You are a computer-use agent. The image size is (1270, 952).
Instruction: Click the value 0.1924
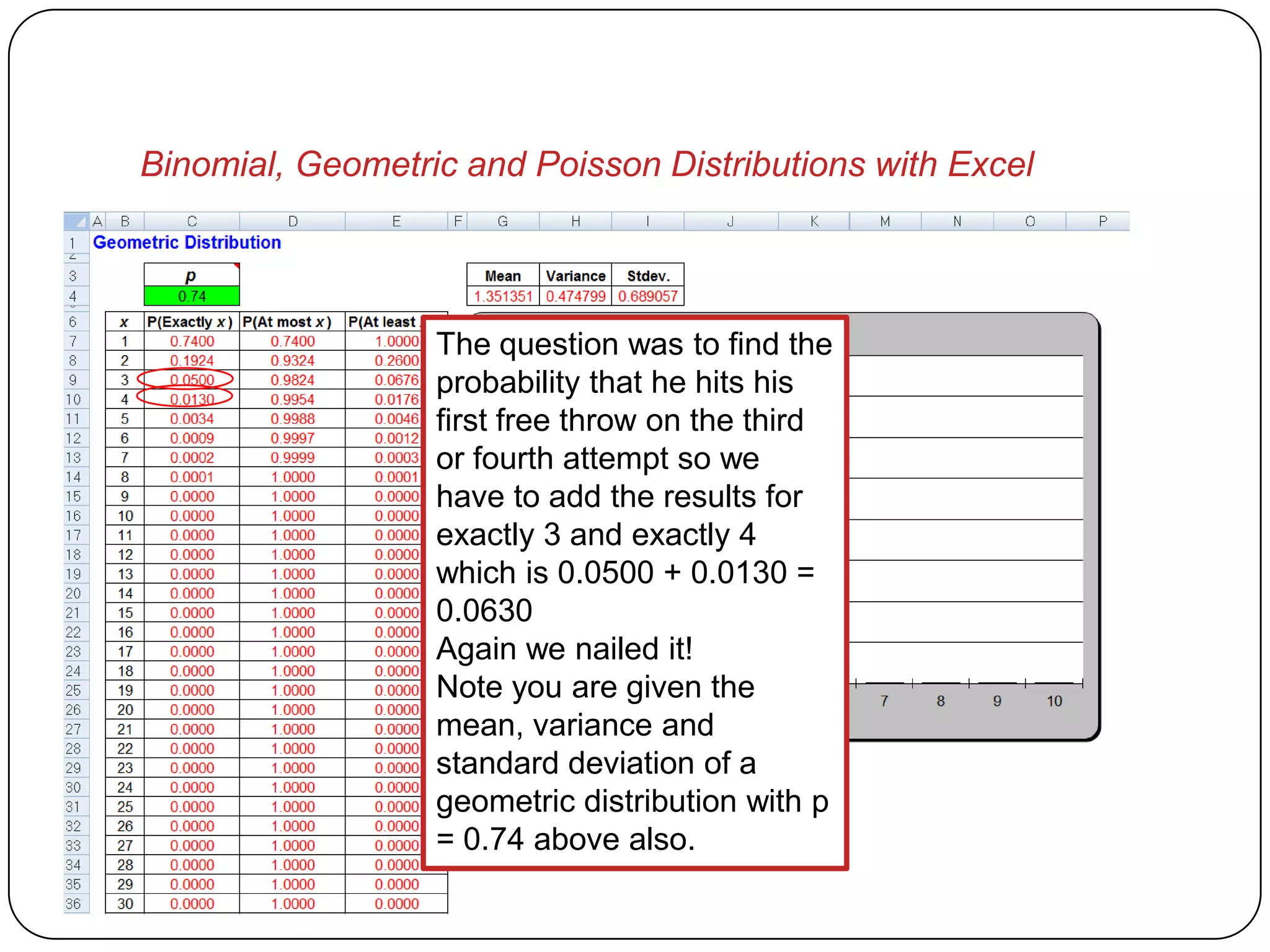click(192, 360)
